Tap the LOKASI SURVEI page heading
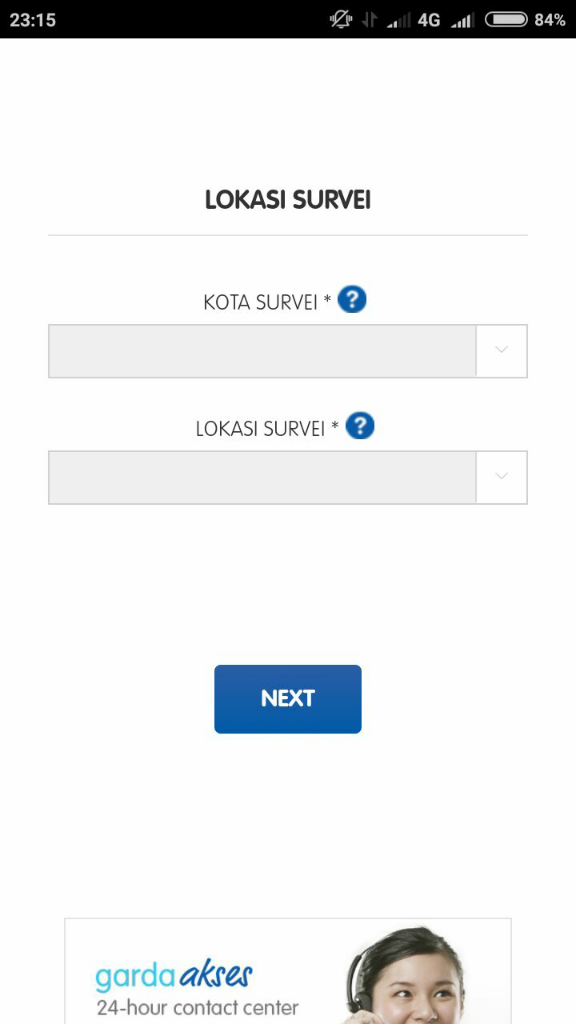The image size is (576, 1024). [288, 200]
